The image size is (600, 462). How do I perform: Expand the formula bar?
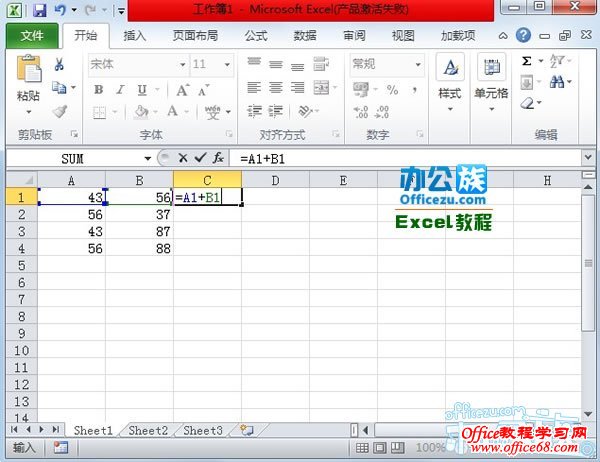point(588,157)
